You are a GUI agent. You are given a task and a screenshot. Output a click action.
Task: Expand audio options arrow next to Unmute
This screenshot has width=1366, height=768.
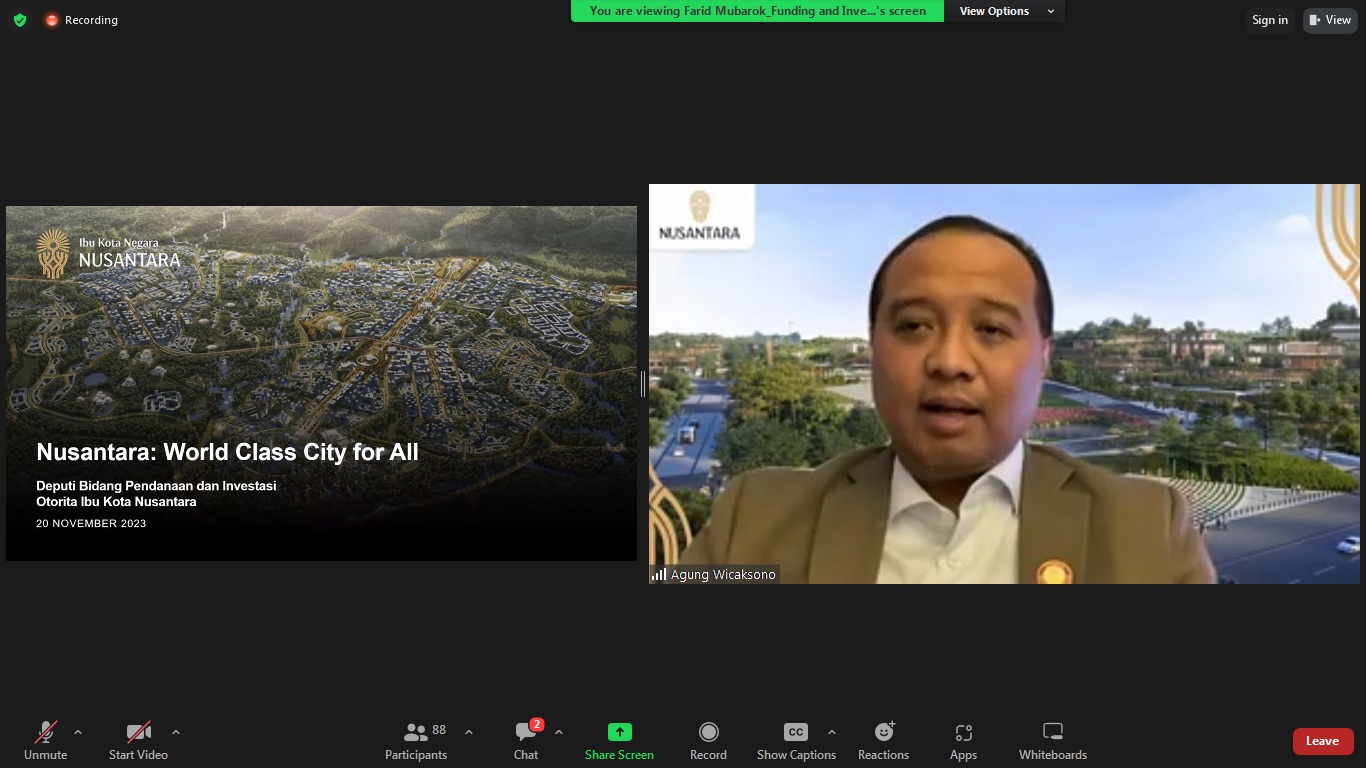(x=78, y=732)
